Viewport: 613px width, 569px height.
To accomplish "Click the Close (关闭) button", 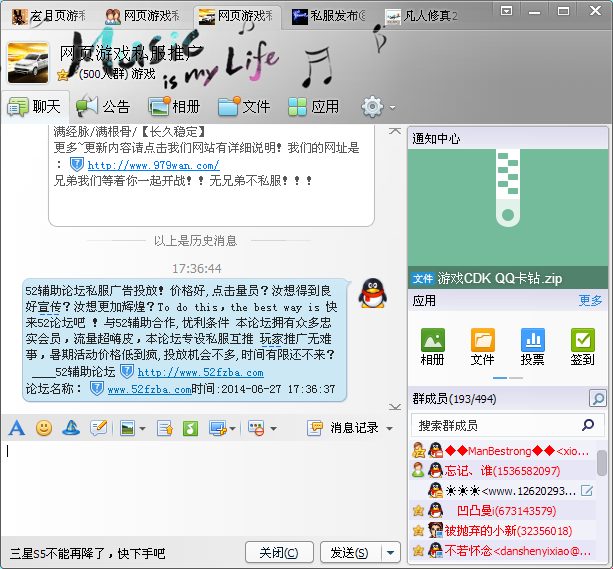I will point(279,553).
